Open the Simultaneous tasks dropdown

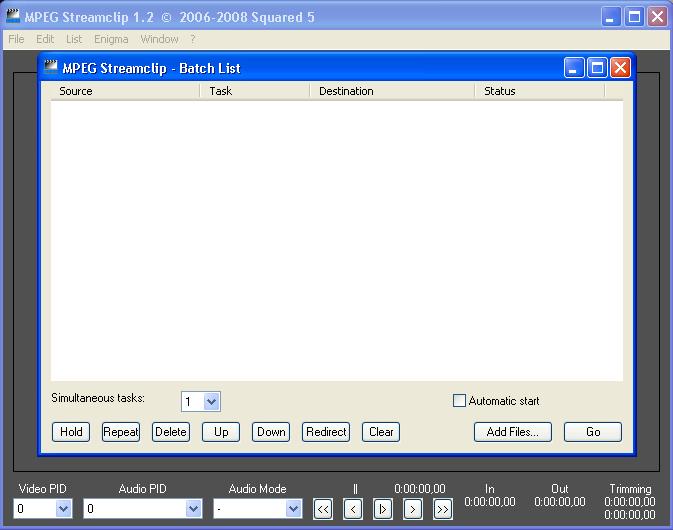[x=211, y=402]
